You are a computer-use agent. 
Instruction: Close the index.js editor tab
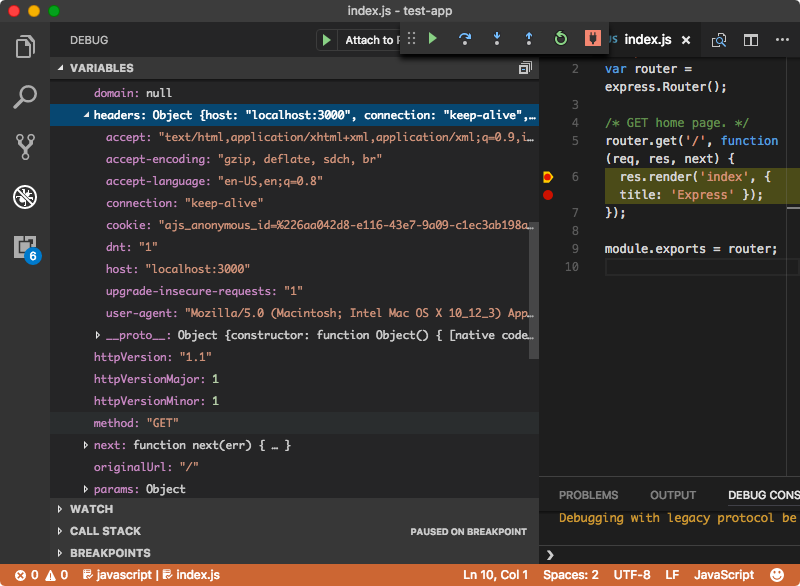pos(686,40)
